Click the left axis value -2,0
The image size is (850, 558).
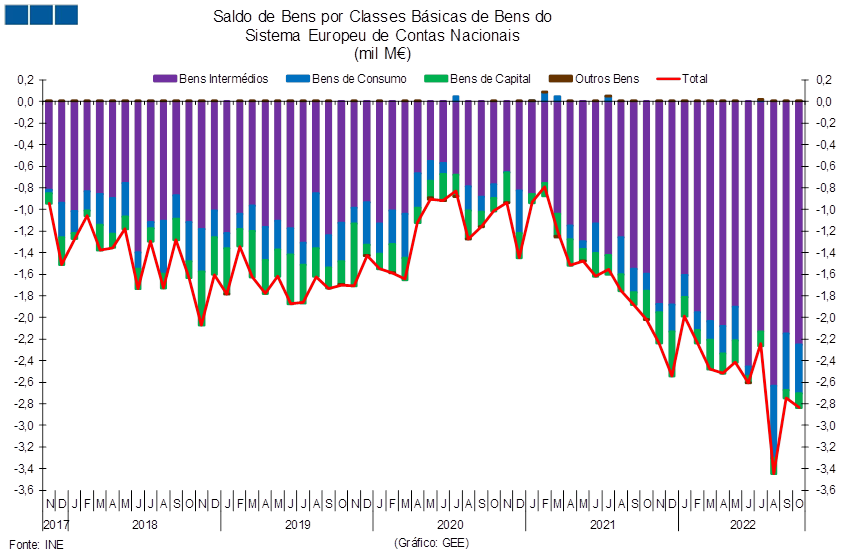pyautogui.click(x=25, y=318)
